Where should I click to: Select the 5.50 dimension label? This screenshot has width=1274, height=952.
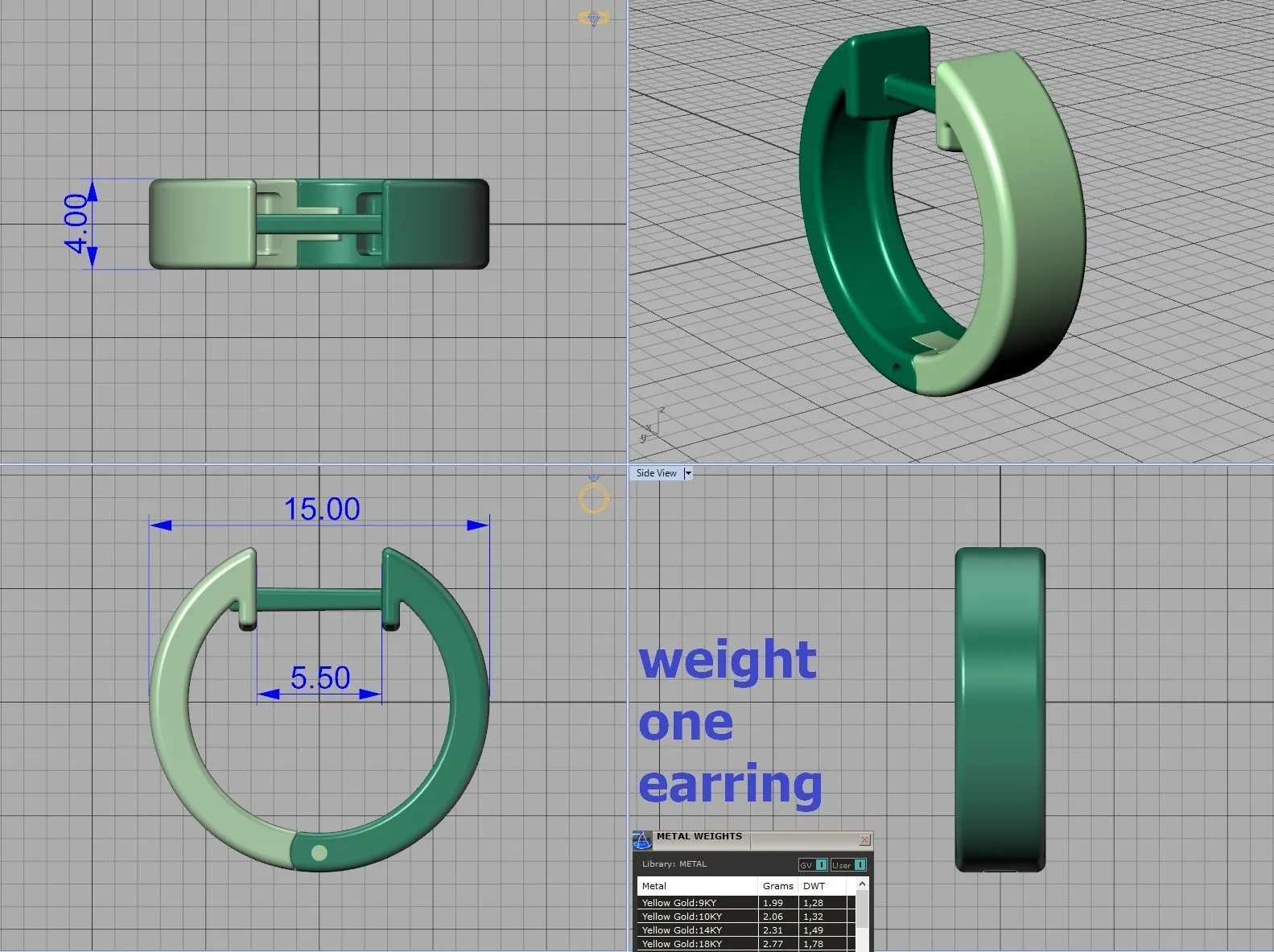(x=320, y=678)
